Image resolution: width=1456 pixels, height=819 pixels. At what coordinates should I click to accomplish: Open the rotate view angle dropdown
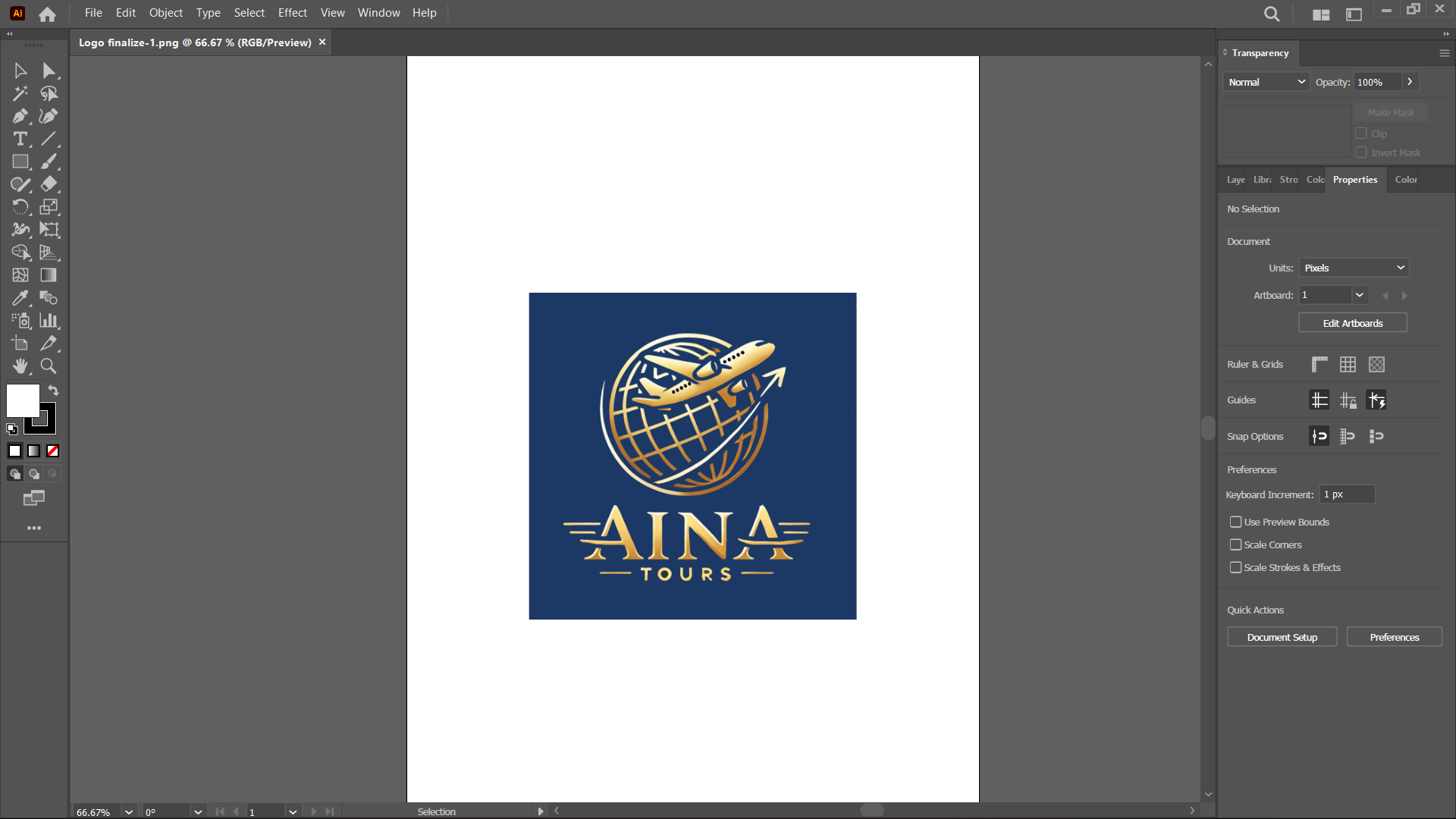(x=198, y=811)
